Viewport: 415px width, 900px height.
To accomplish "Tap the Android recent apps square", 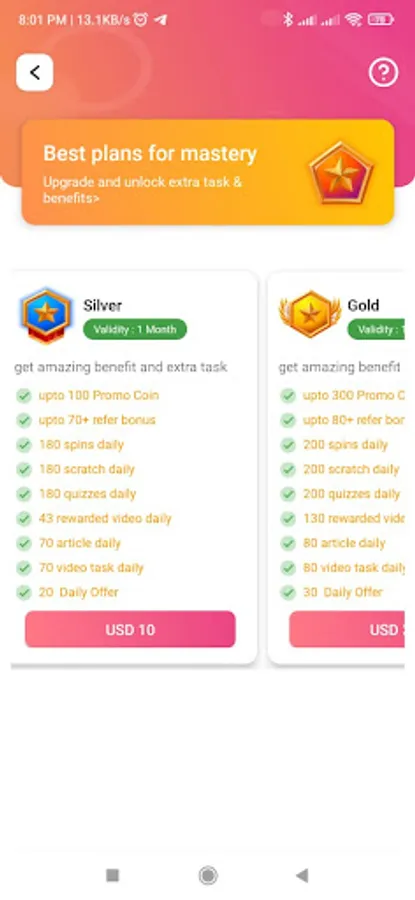I will [x=113, y=875].
